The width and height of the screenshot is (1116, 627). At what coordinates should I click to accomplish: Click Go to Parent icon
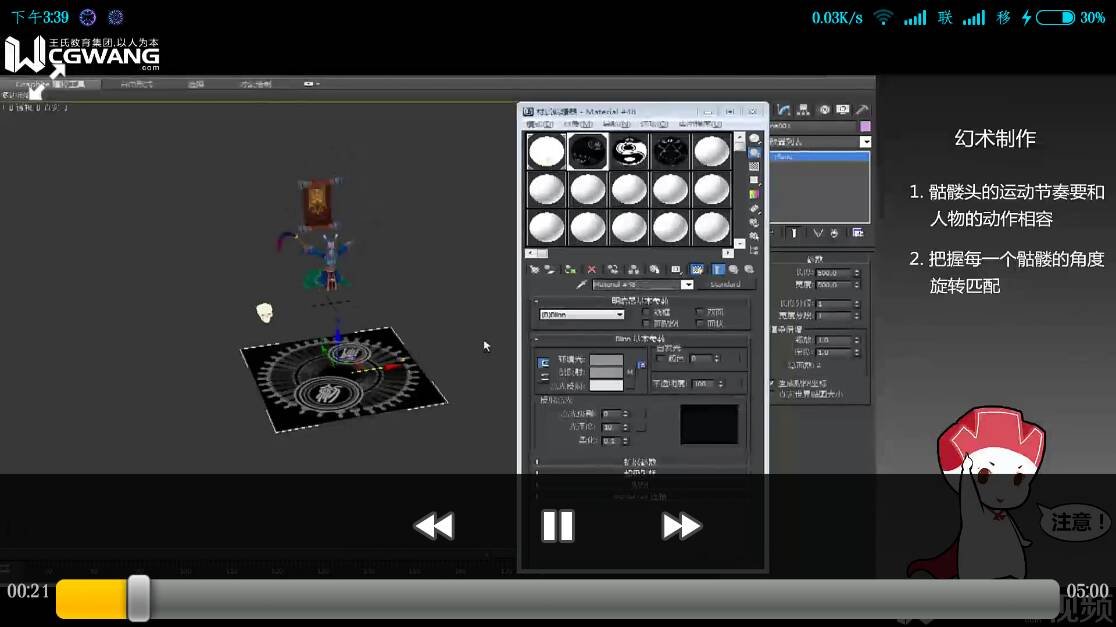[733, 270]
